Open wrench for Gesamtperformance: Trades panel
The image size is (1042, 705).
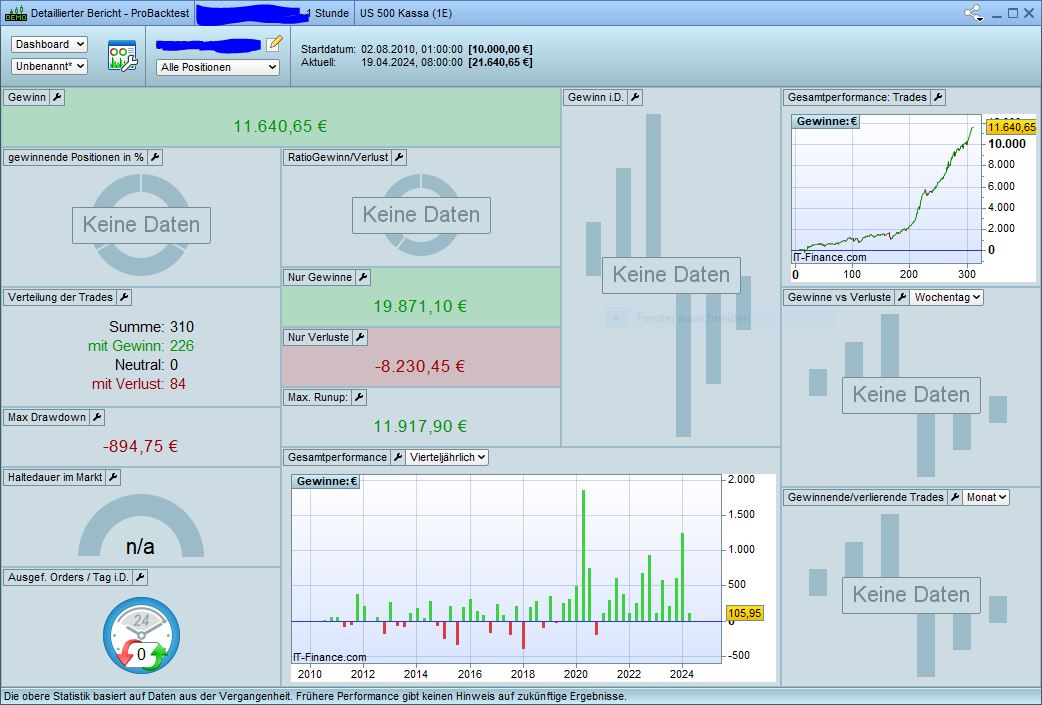(938, 98)
